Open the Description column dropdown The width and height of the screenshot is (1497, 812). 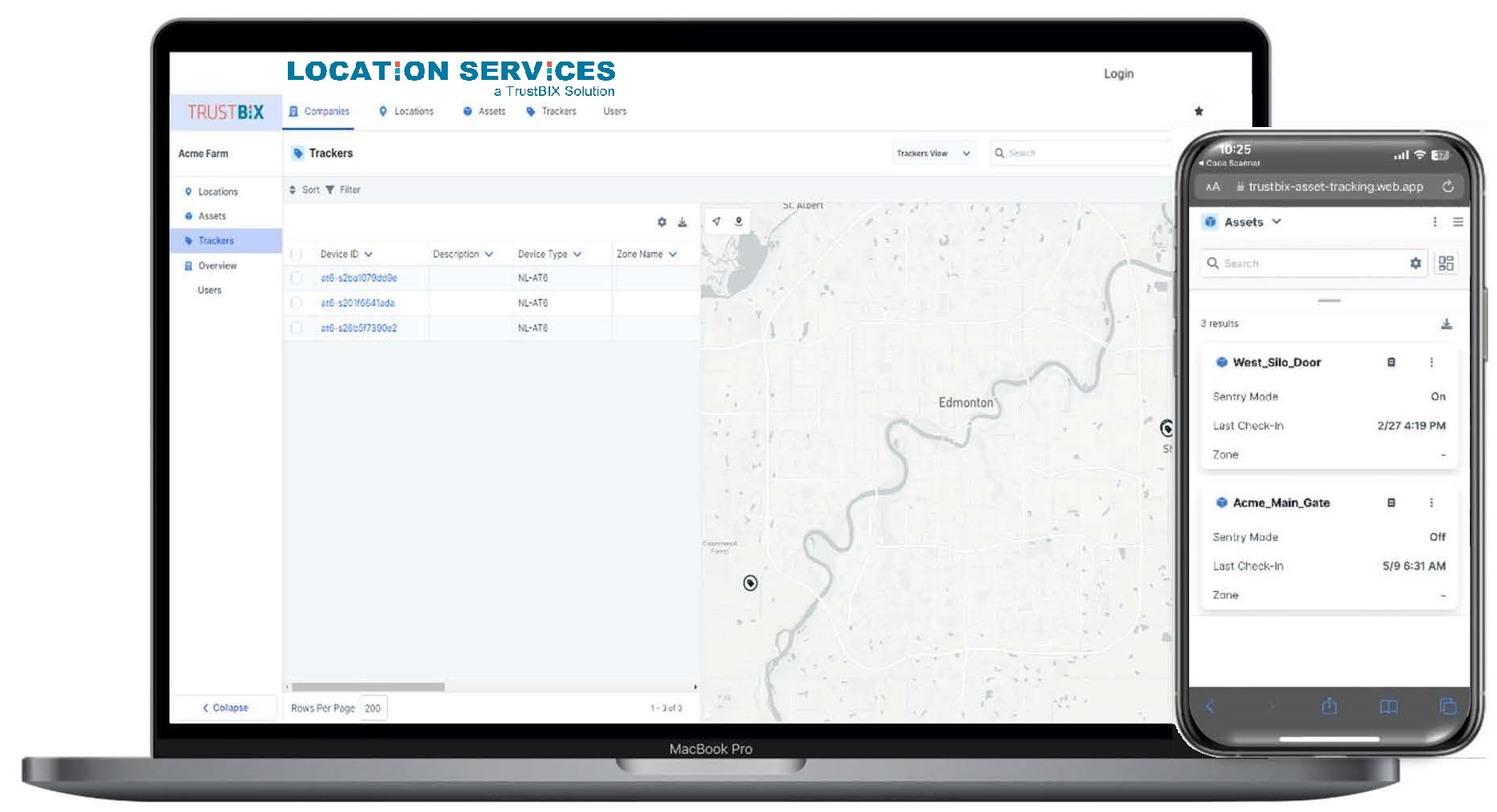pyautogui.click(x=489, y=254)
